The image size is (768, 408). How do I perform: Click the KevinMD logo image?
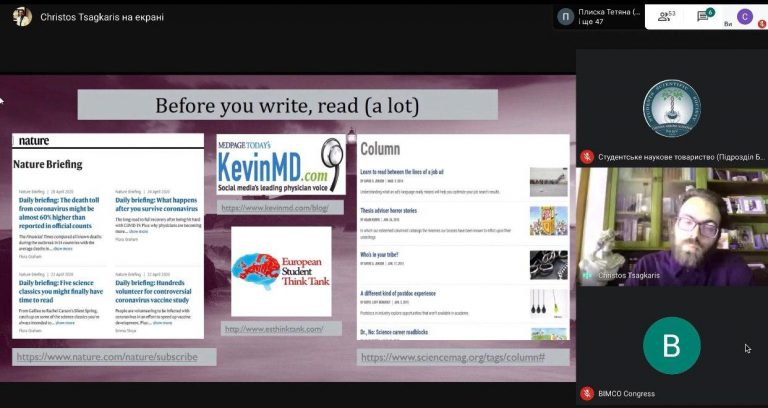point(281,164)
